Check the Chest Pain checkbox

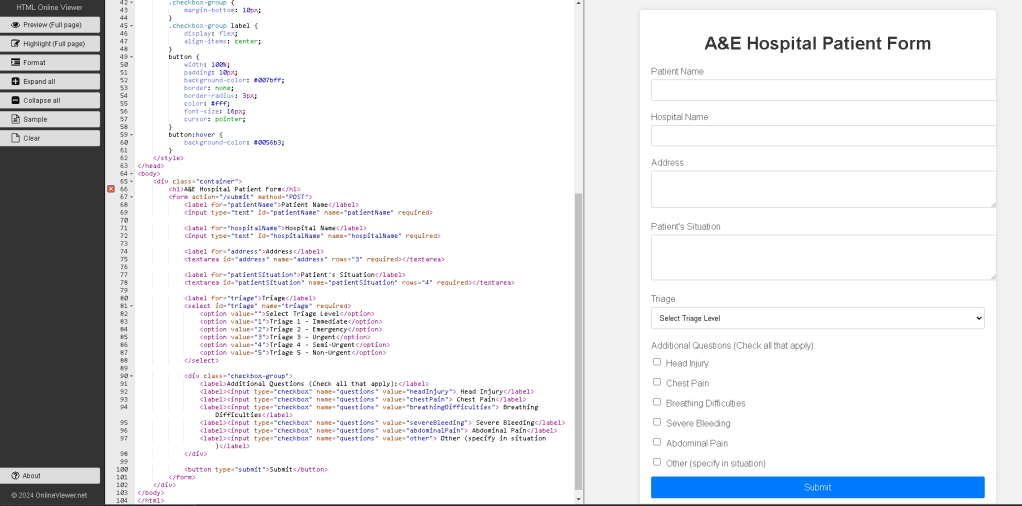pos(657,382)
